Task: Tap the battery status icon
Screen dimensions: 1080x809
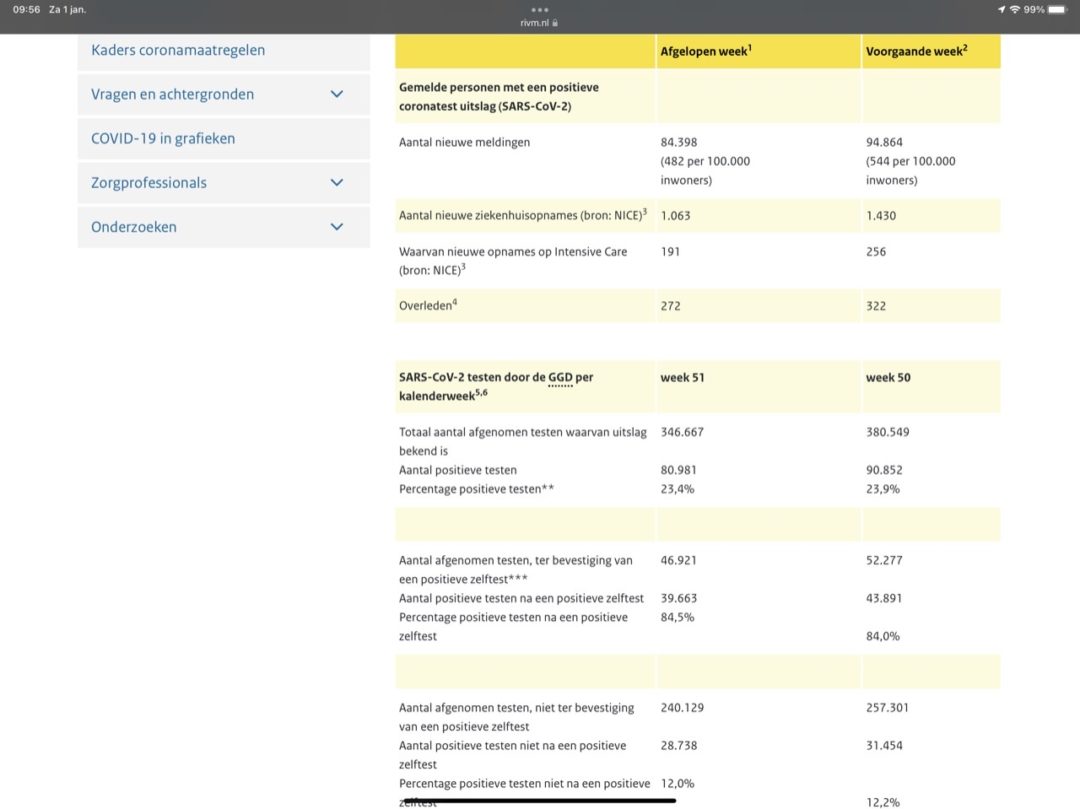Action: (x=1057, y=10)
